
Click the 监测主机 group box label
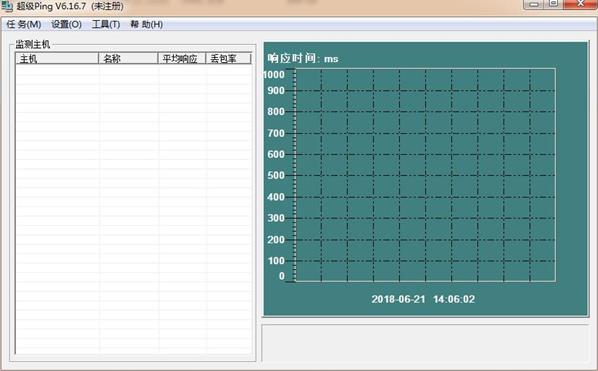click(32, 45)
